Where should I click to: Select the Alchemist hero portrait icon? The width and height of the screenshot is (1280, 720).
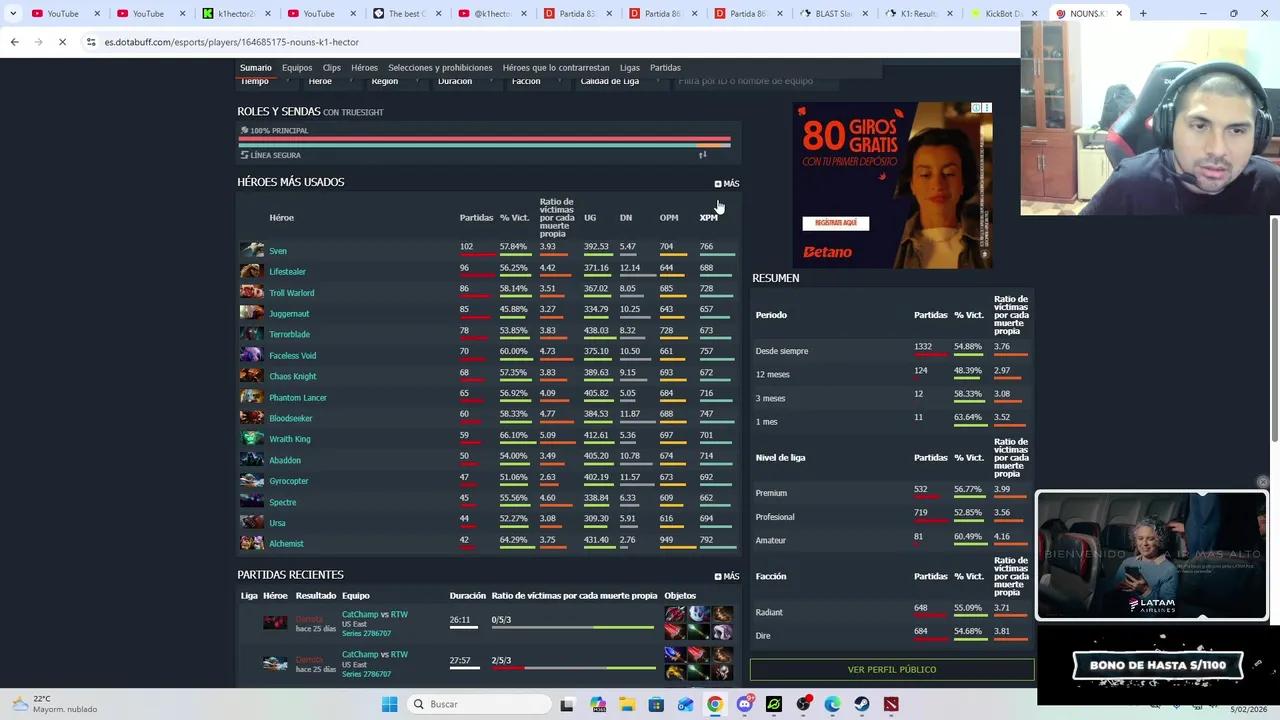pyautogui.click(x=252, y=543)
